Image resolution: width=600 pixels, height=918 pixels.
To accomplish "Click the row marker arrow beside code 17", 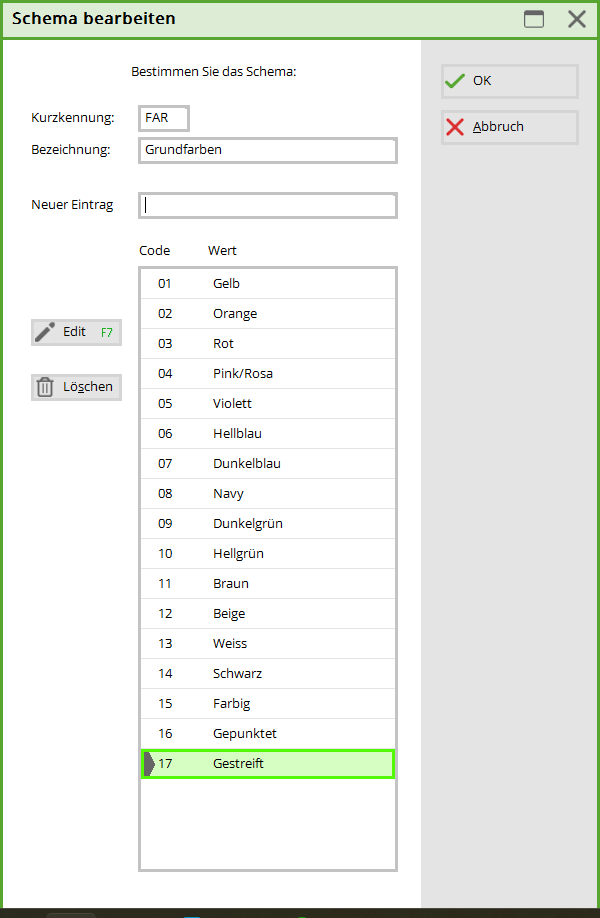I will point(149,764).
